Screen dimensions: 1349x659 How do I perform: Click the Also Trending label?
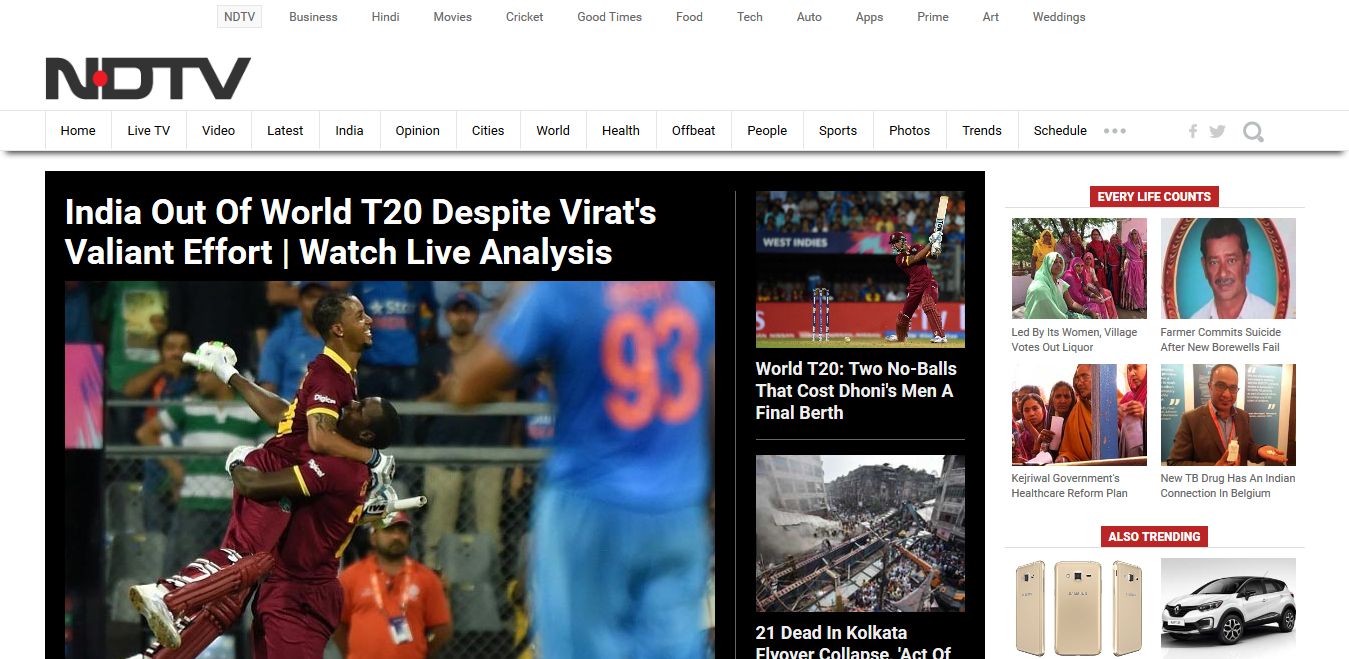click(1154, 537)
